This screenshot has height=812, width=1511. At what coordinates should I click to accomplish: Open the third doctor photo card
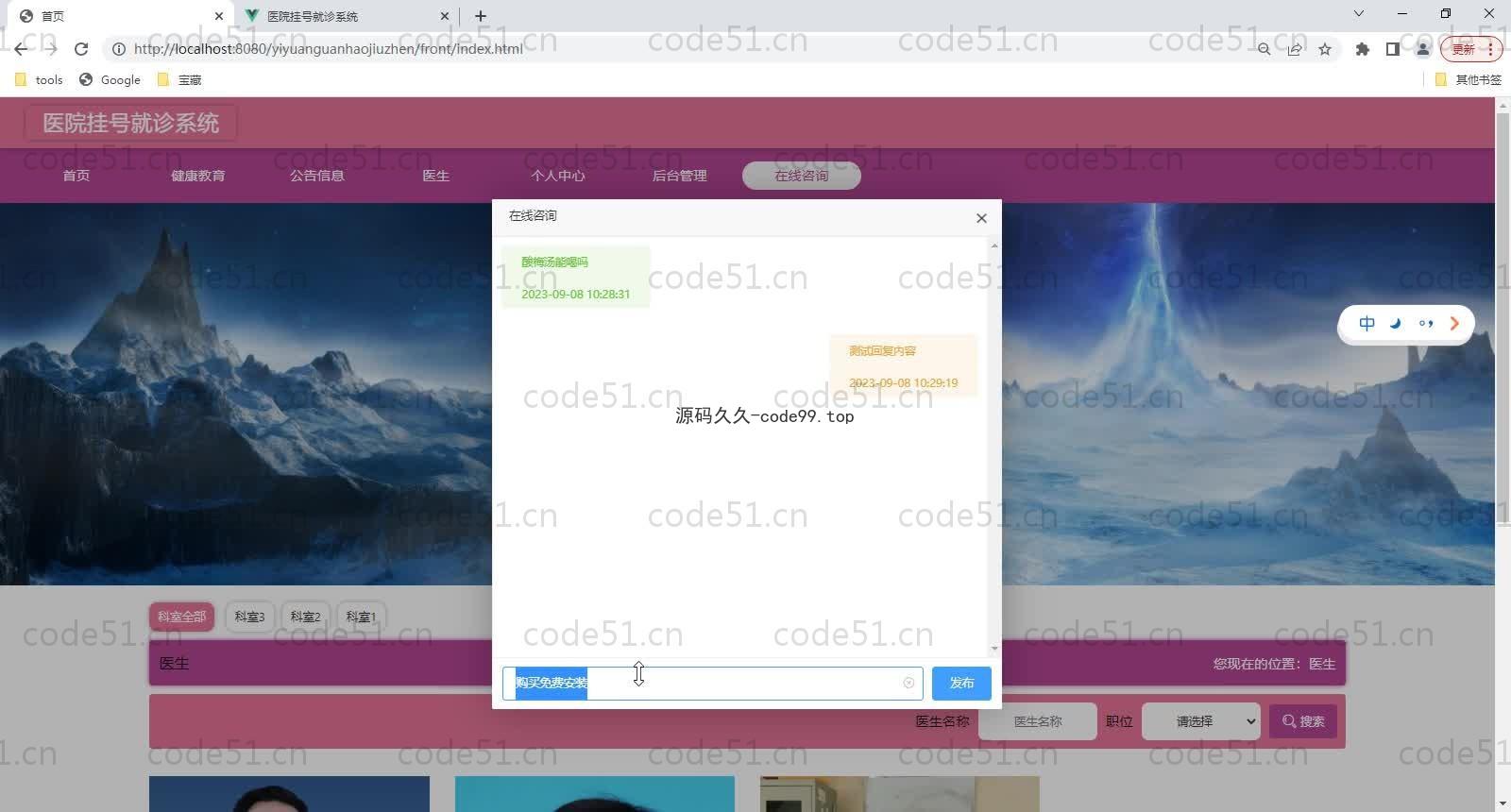tap(900, 794)
